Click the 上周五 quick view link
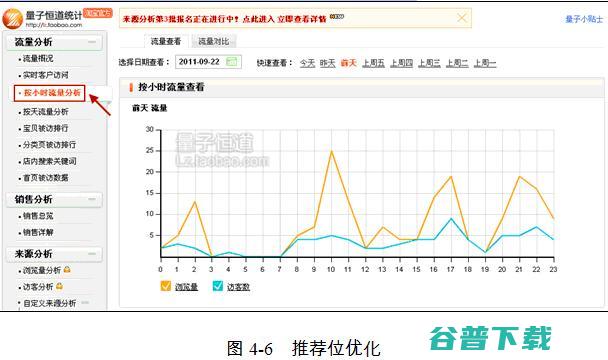This screenshot has height=360, width=608. coord(373,63)
